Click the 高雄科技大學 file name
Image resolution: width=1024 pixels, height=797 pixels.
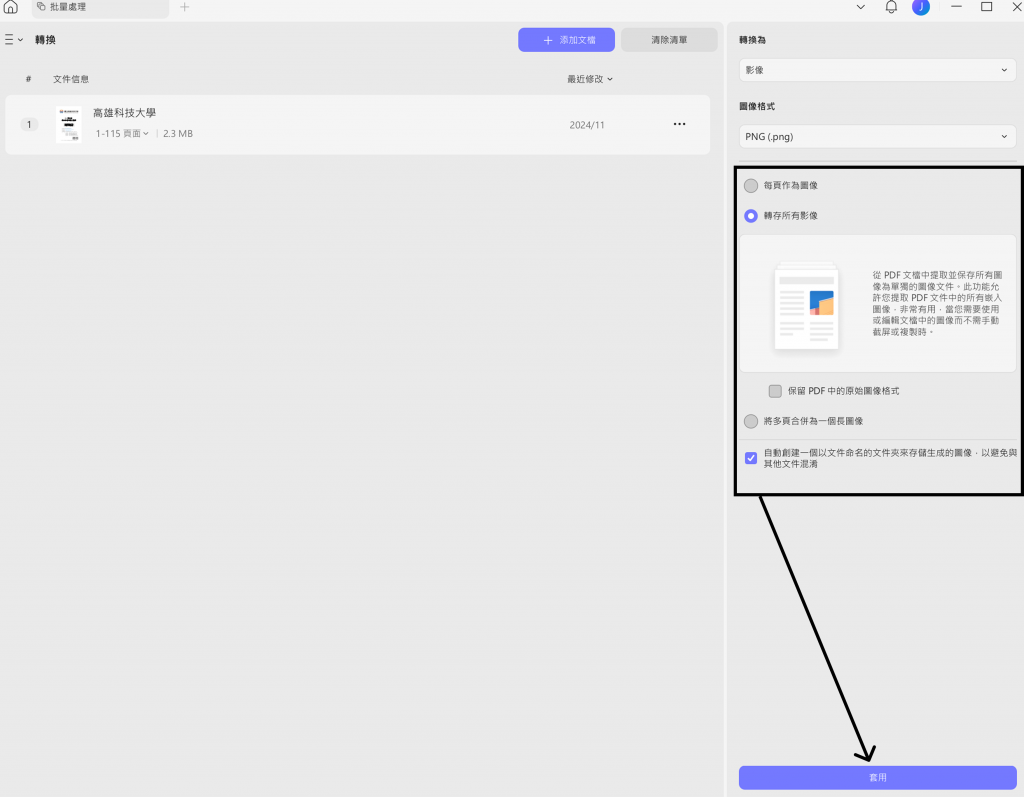(x=124, y=113)
